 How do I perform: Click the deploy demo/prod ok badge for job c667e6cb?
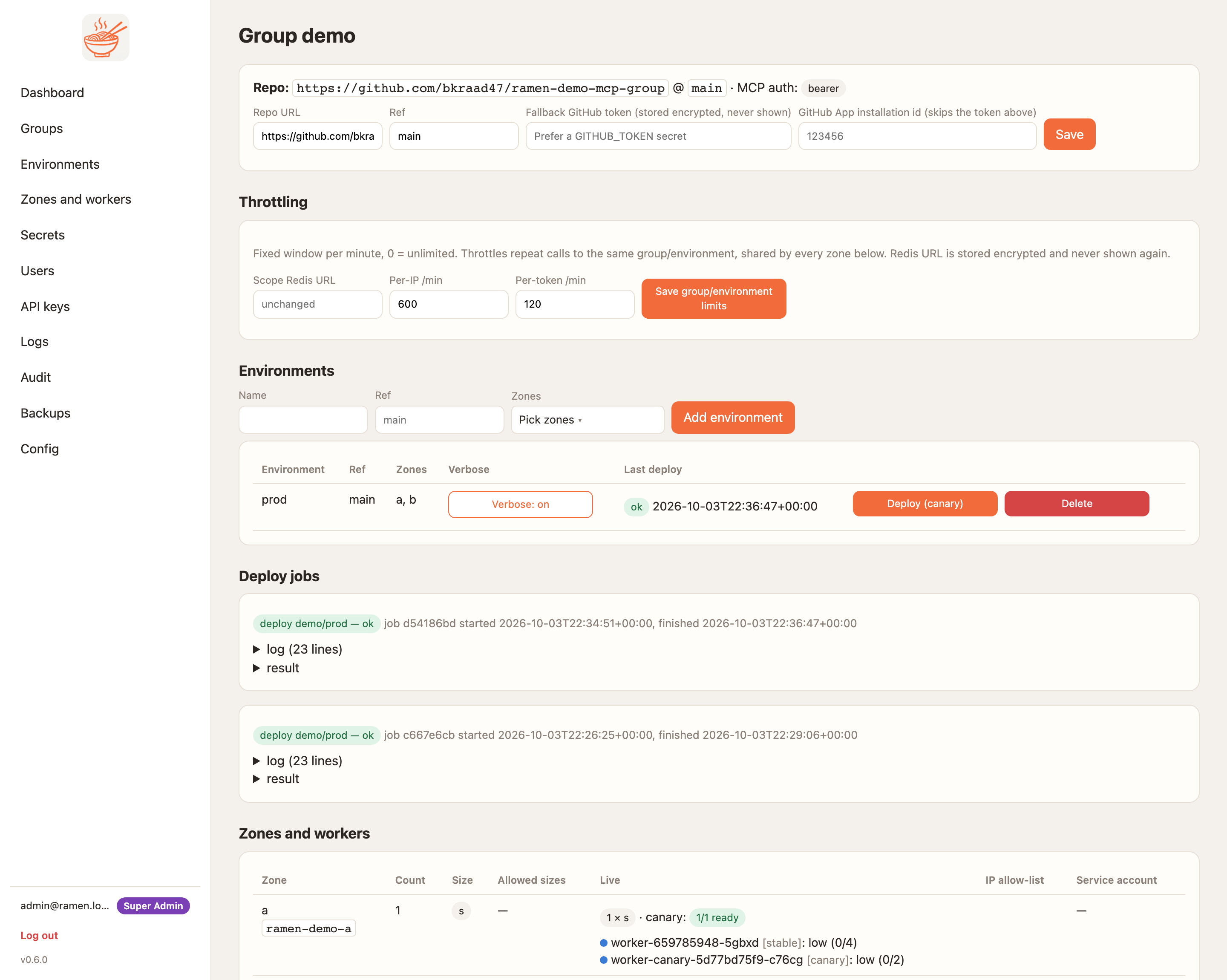[x=317, y=735]
